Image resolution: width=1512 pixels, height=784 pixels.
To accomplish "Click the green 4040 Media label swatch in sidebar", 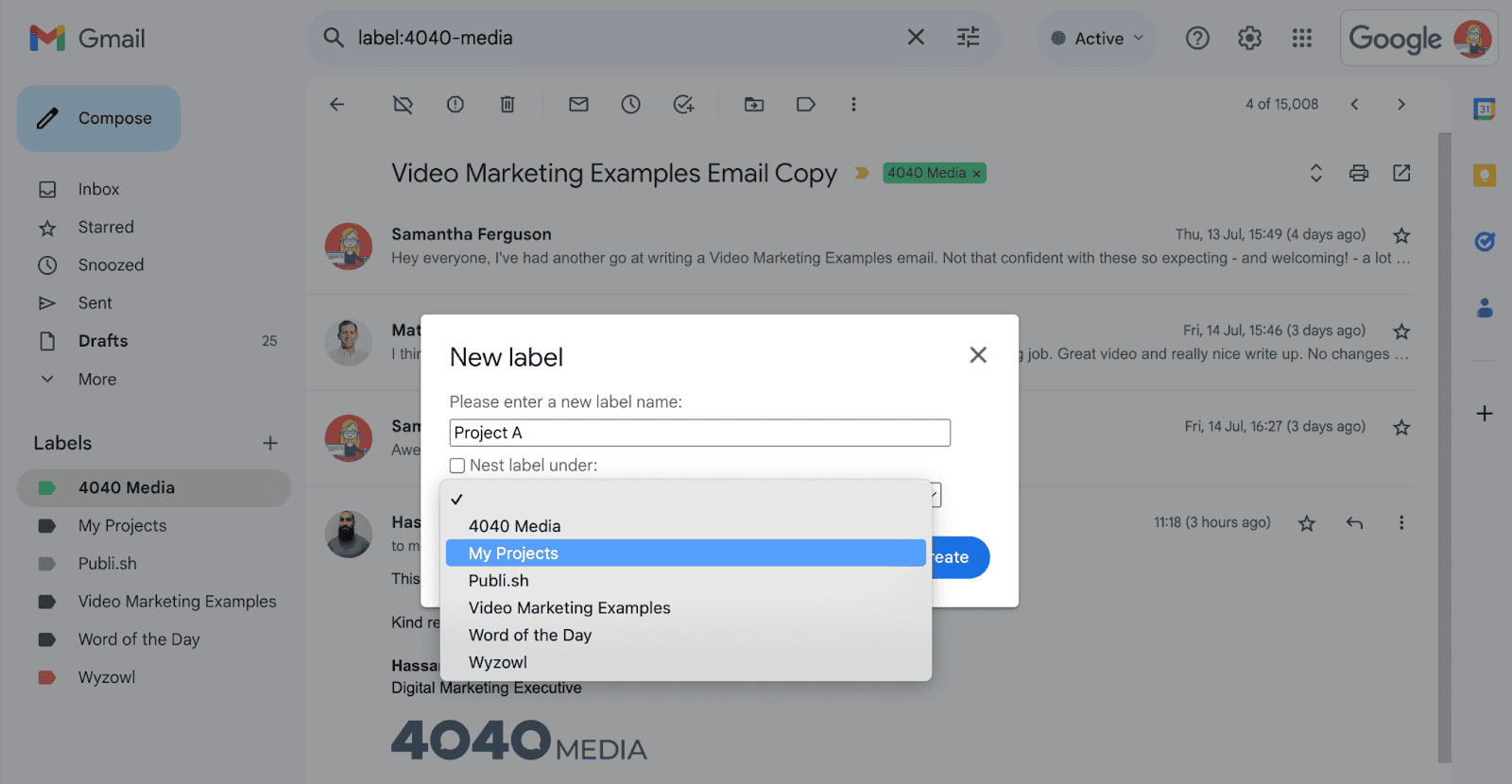I will (46, 488).
